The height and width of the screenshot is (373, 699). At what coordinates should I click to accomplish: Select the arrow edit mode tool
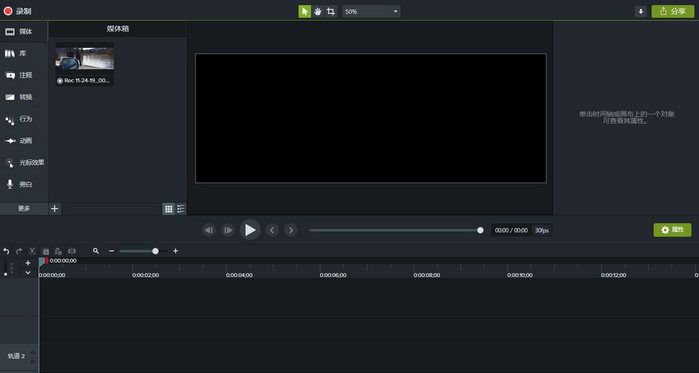click(x=304, y=12)
